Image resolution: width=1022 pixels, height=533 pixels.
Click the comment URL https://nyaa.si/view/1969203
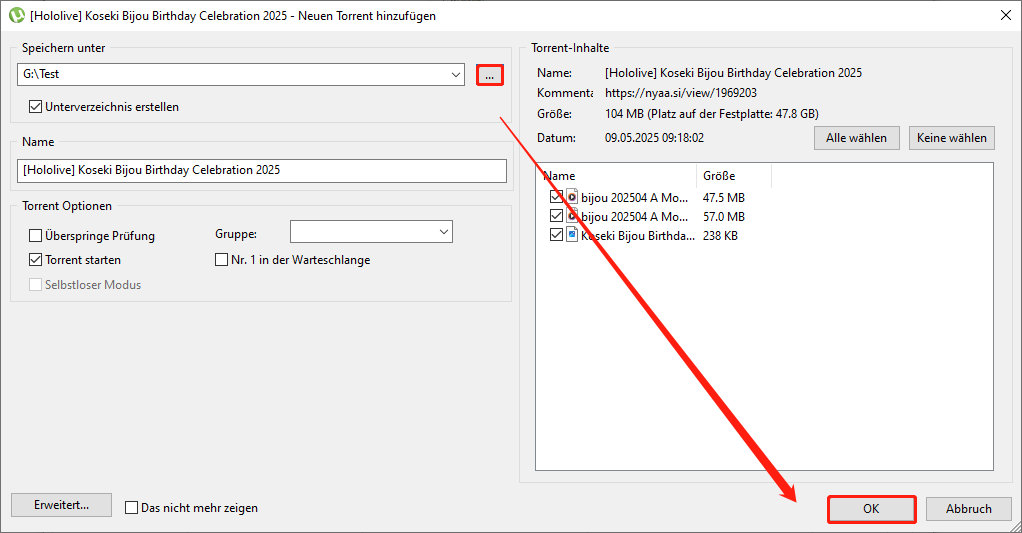tap(680, 93)
